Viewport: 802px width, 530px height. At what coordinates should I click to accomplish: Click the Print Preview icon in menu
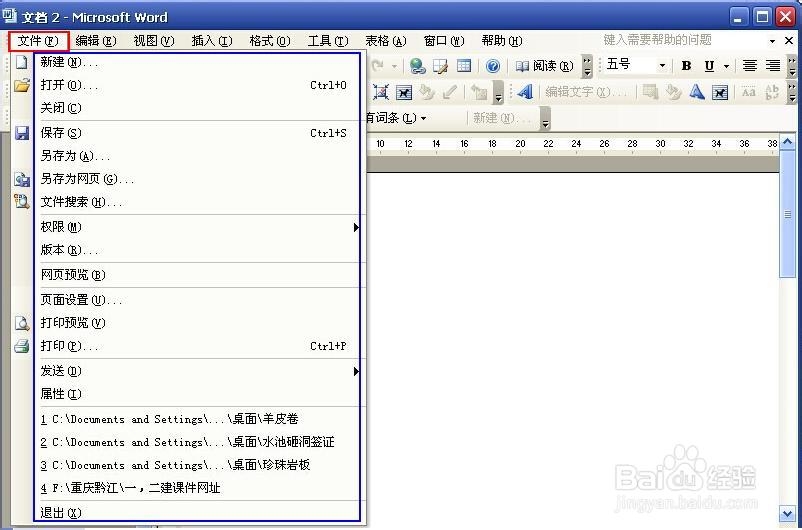(x=21, y=323)
